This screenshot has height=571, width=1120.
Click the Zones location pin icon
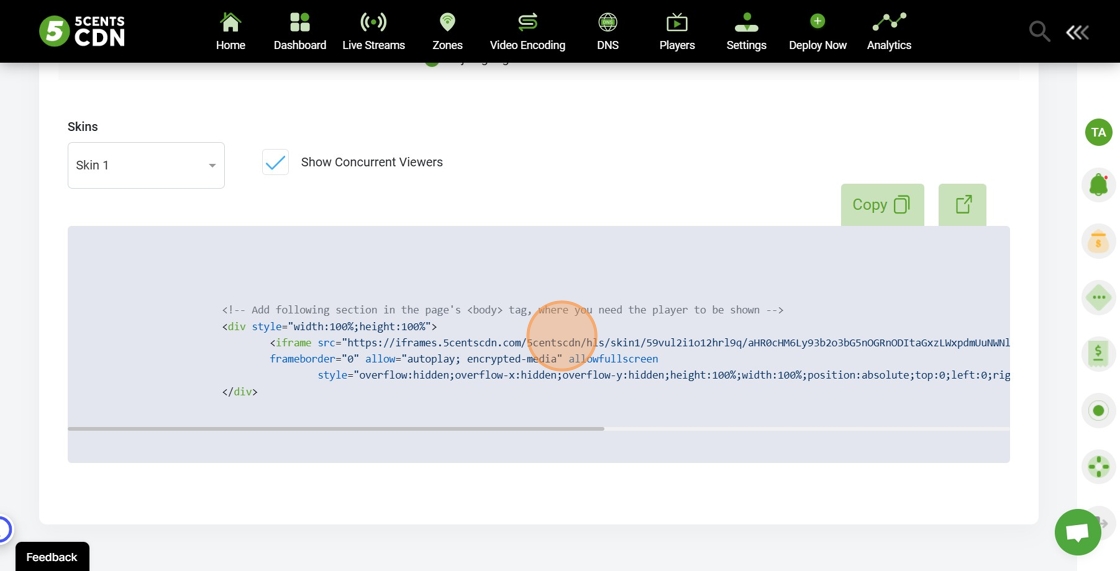(x=447, y=22)
